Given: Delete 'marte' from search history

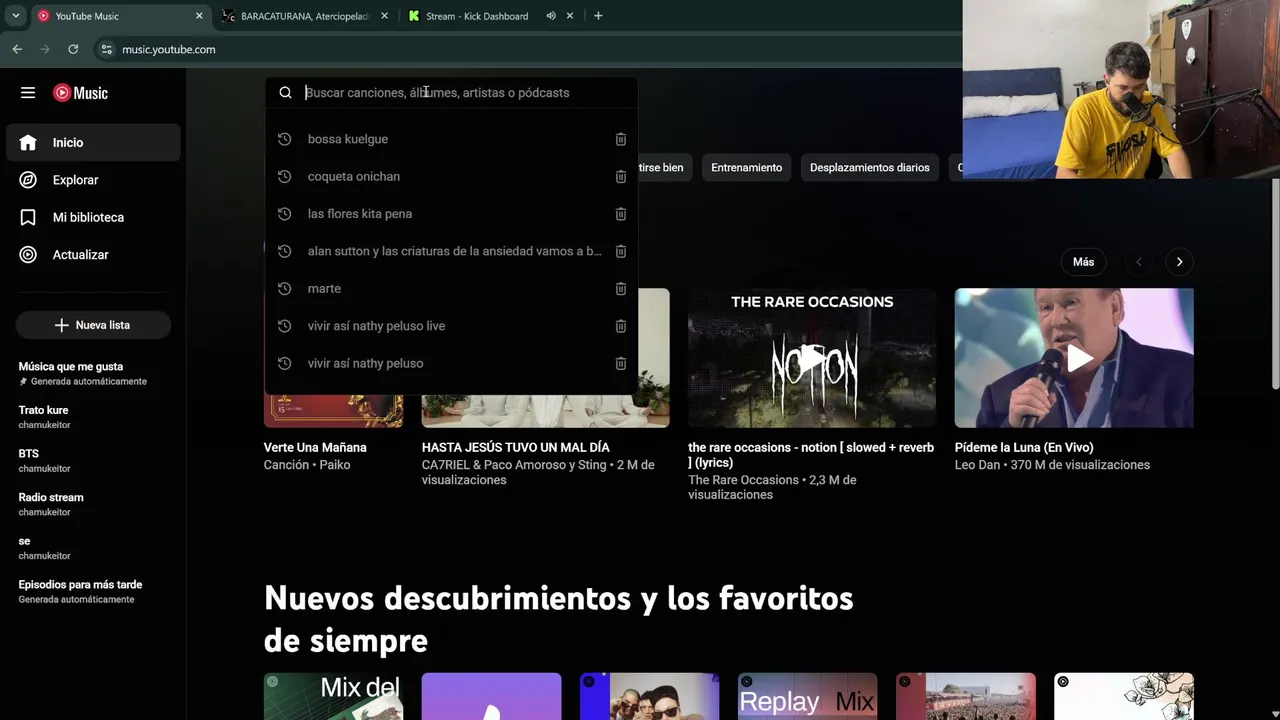Looking at the screenshot, I should pyautogui.click(x=620, y=288).
